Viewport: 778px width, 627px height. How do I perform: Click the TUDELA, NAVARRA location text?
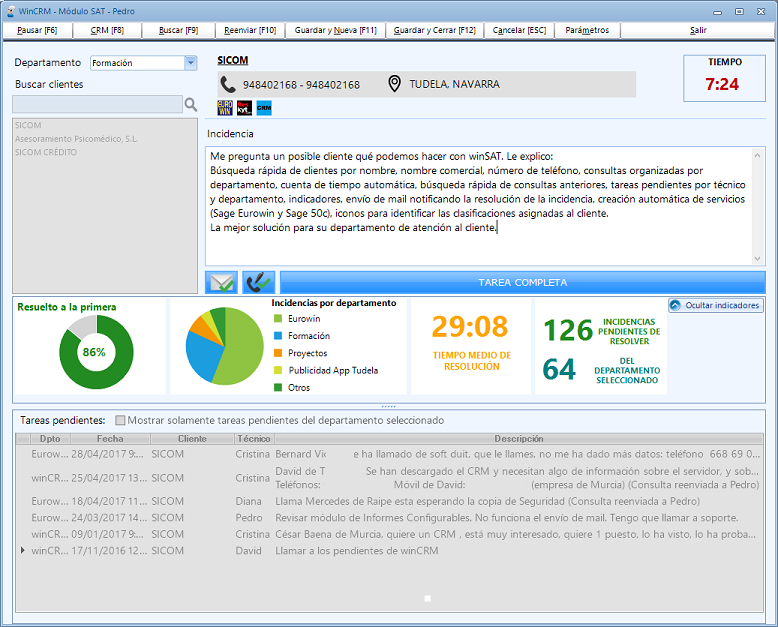pos(454,84)
